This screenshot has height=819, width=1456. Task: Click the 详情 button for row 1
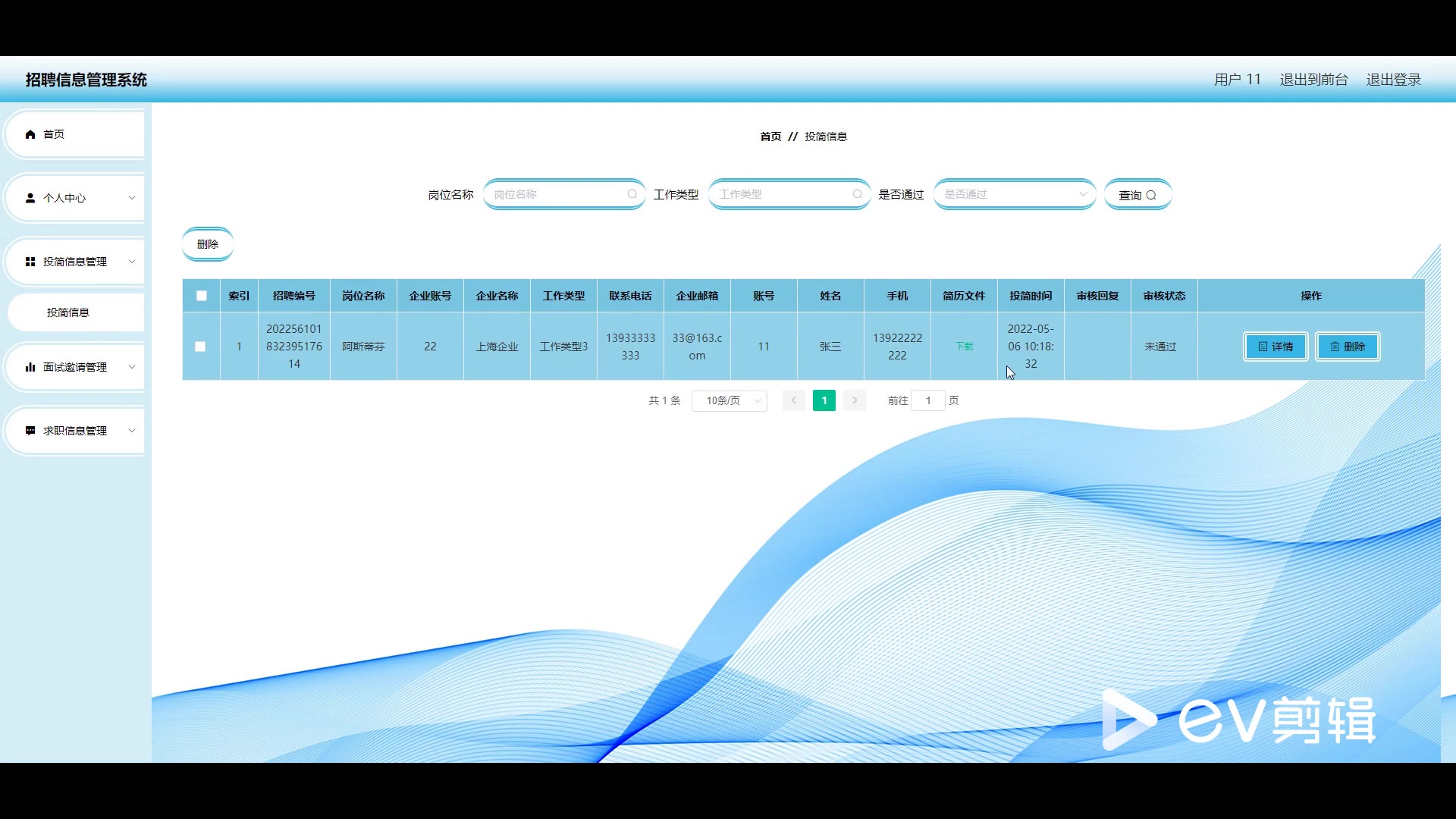click(1276, 347)
